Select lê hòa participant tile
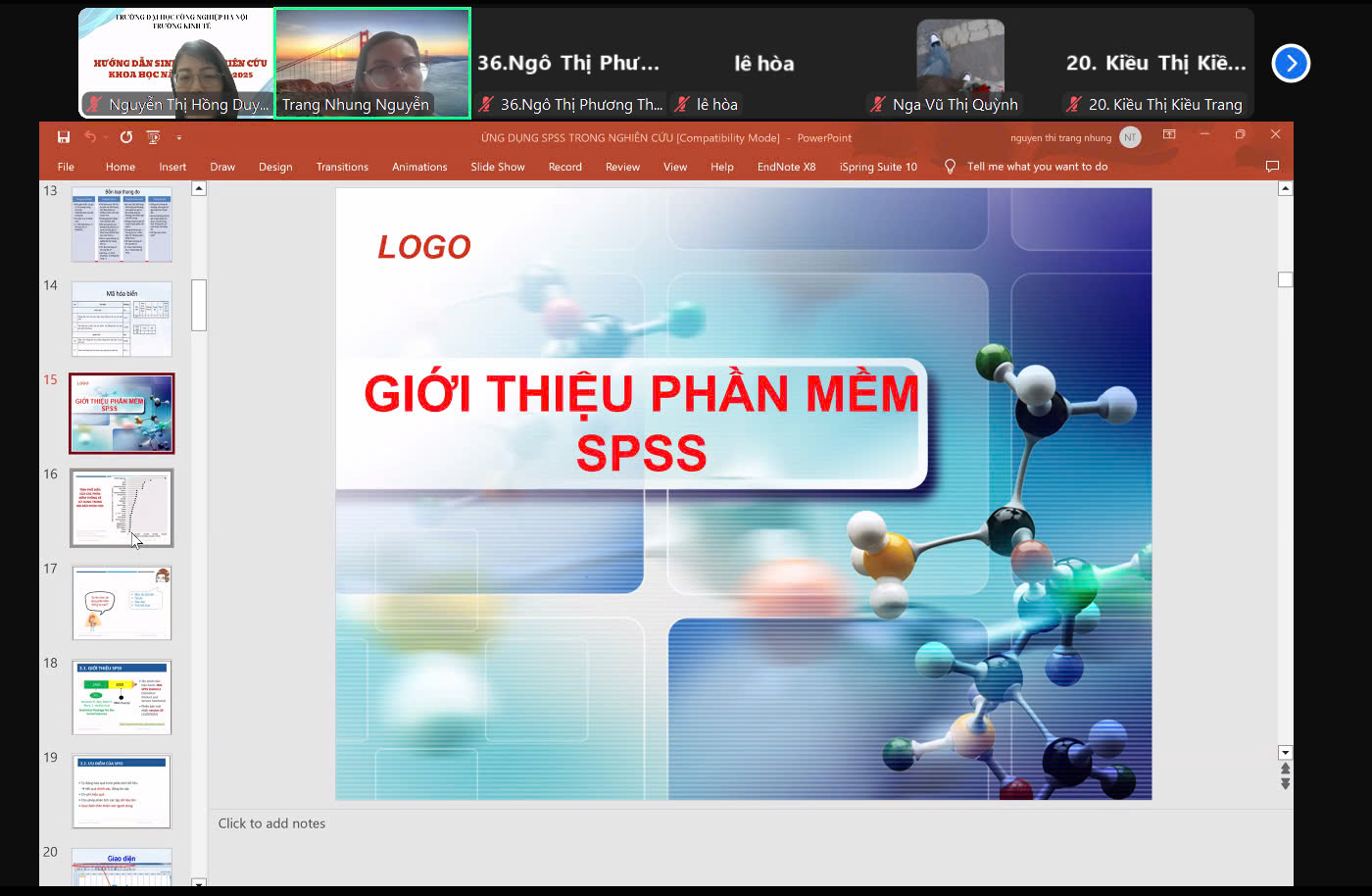Viewport: 1372px width, 896px height. (764, 63)
